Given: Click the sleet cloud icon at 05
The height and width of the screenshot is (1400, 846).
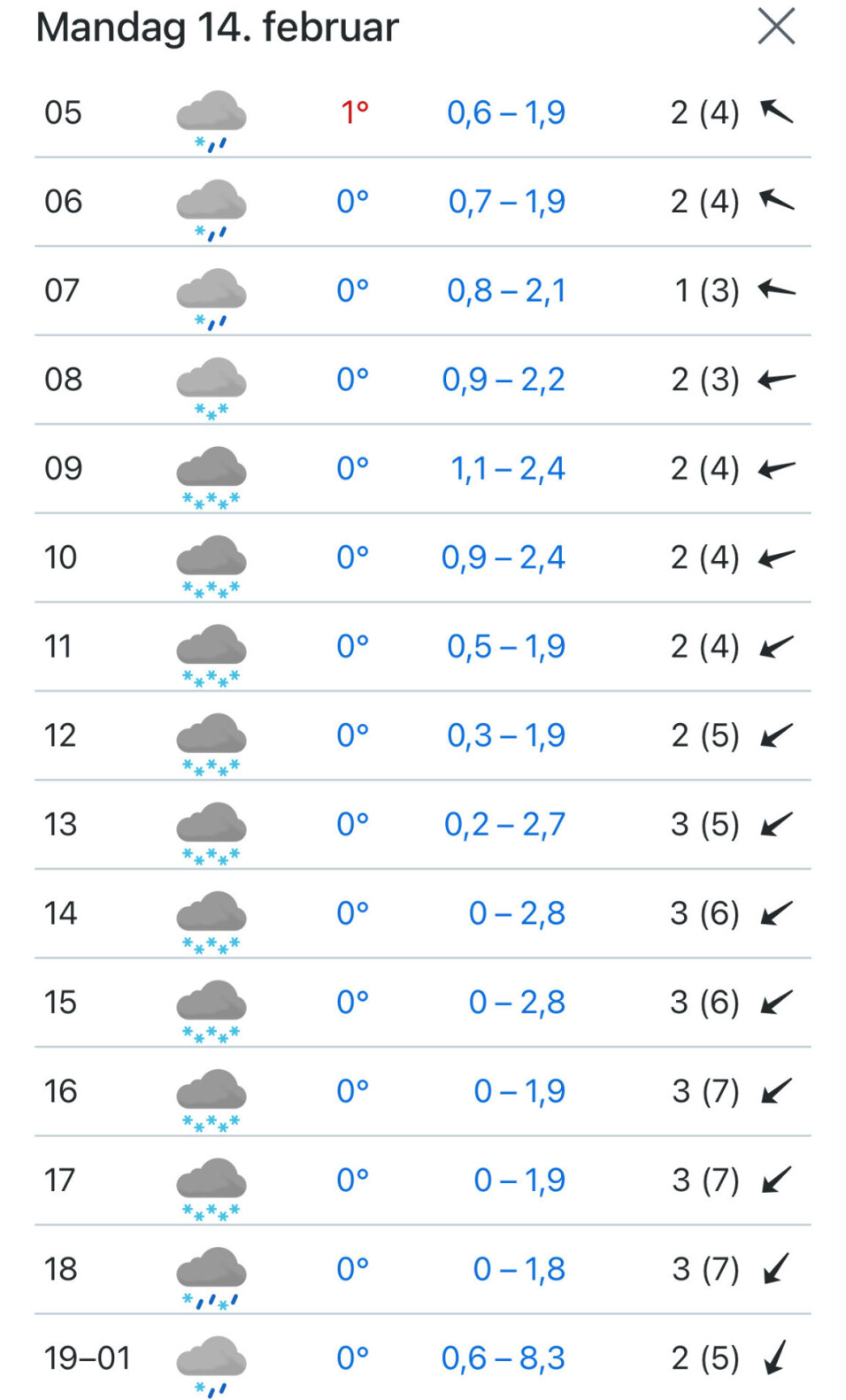Looking at the screenshot, I should click(211, 119).
